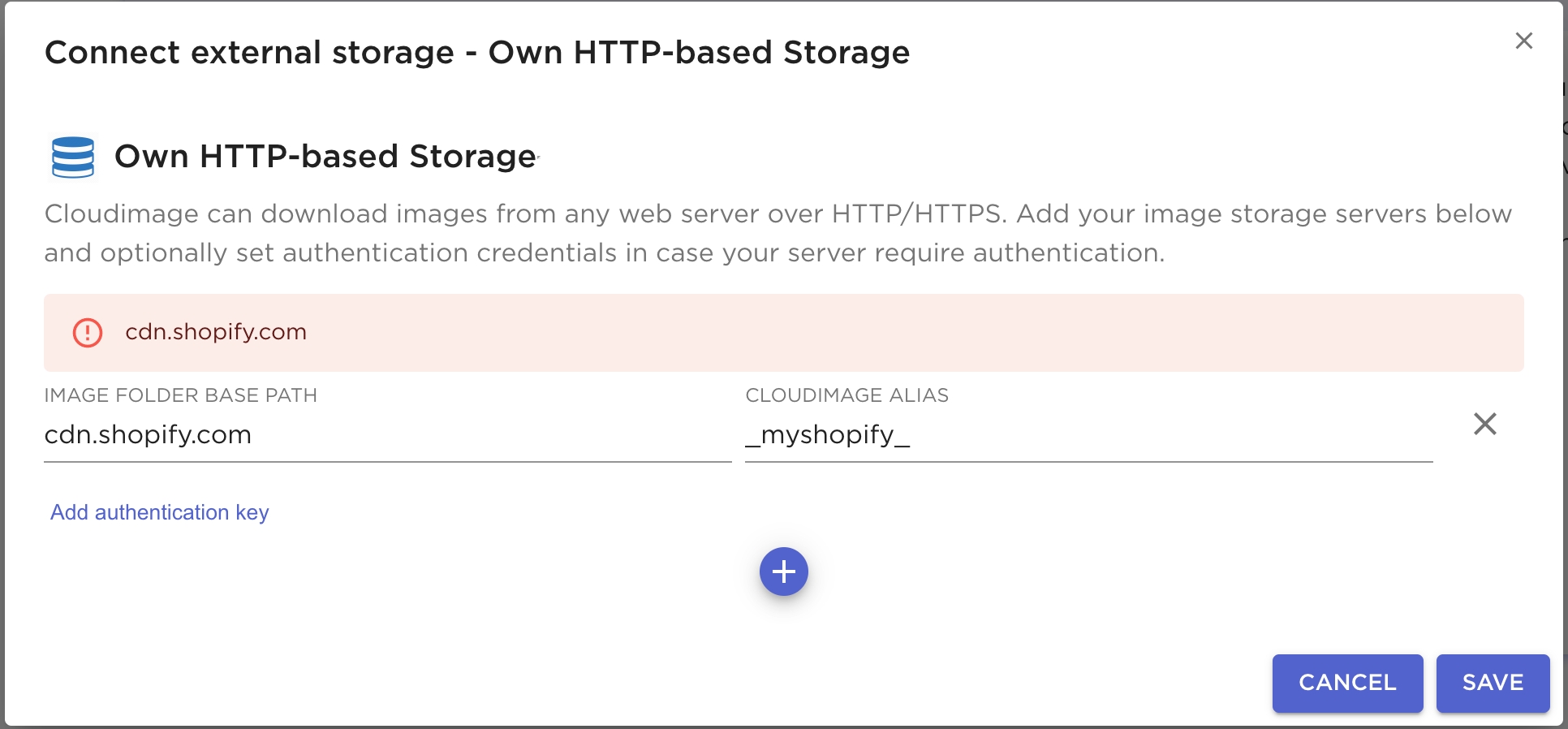This screenshot has width=1568, height=729.
Task: Save the storage configuration
Action: [1493, 683]
